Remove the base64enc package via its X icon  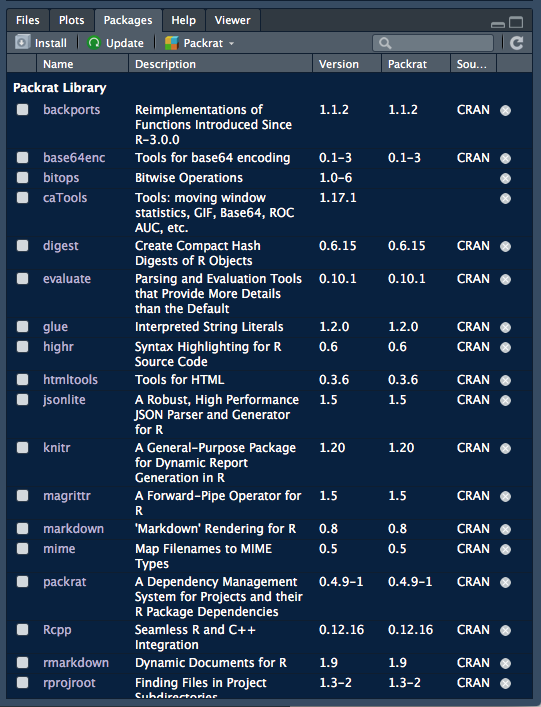pyautogui.click(x=505, y=158)
